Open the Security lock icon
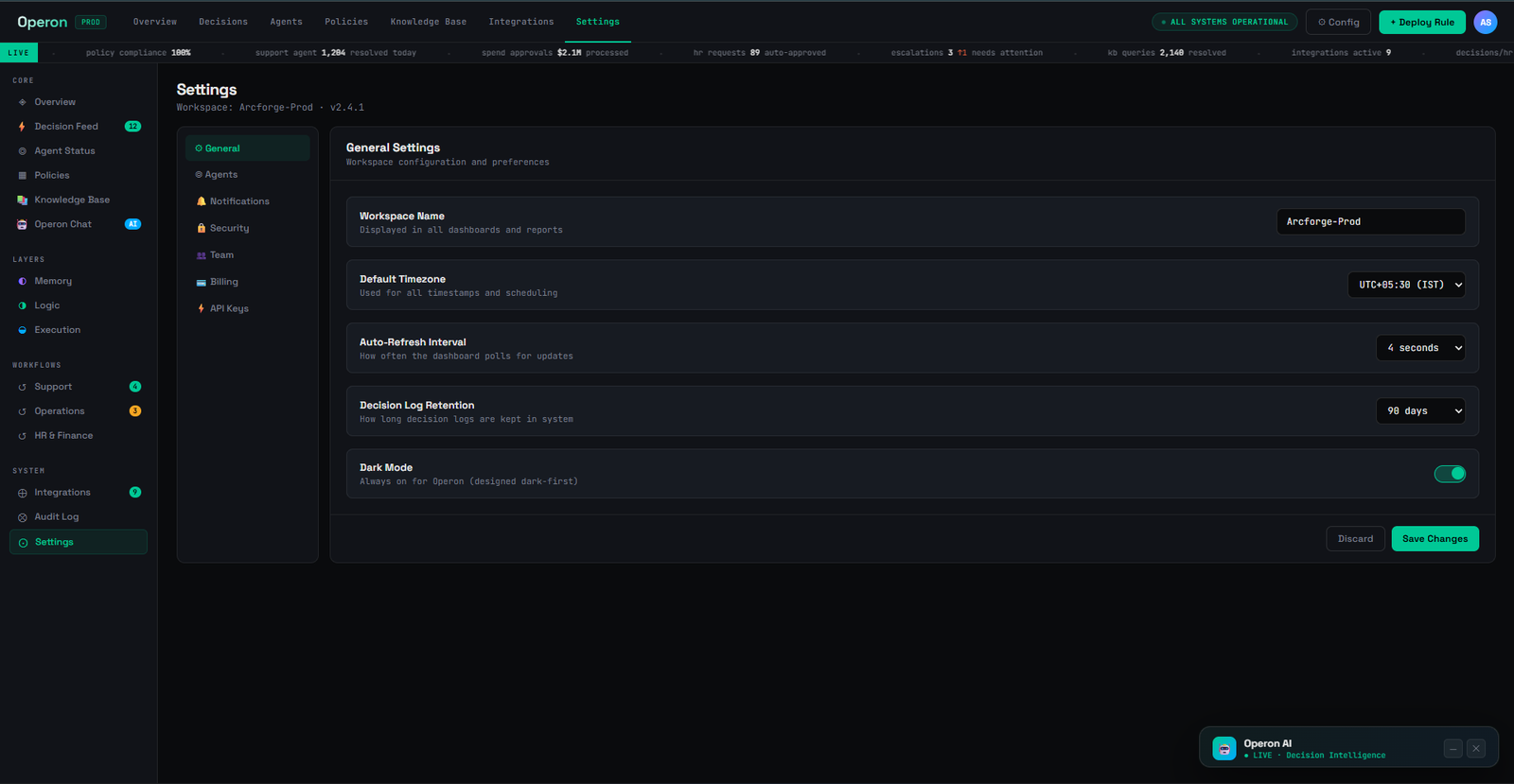This screenshot has width=1514, height=784. point(201,228)
